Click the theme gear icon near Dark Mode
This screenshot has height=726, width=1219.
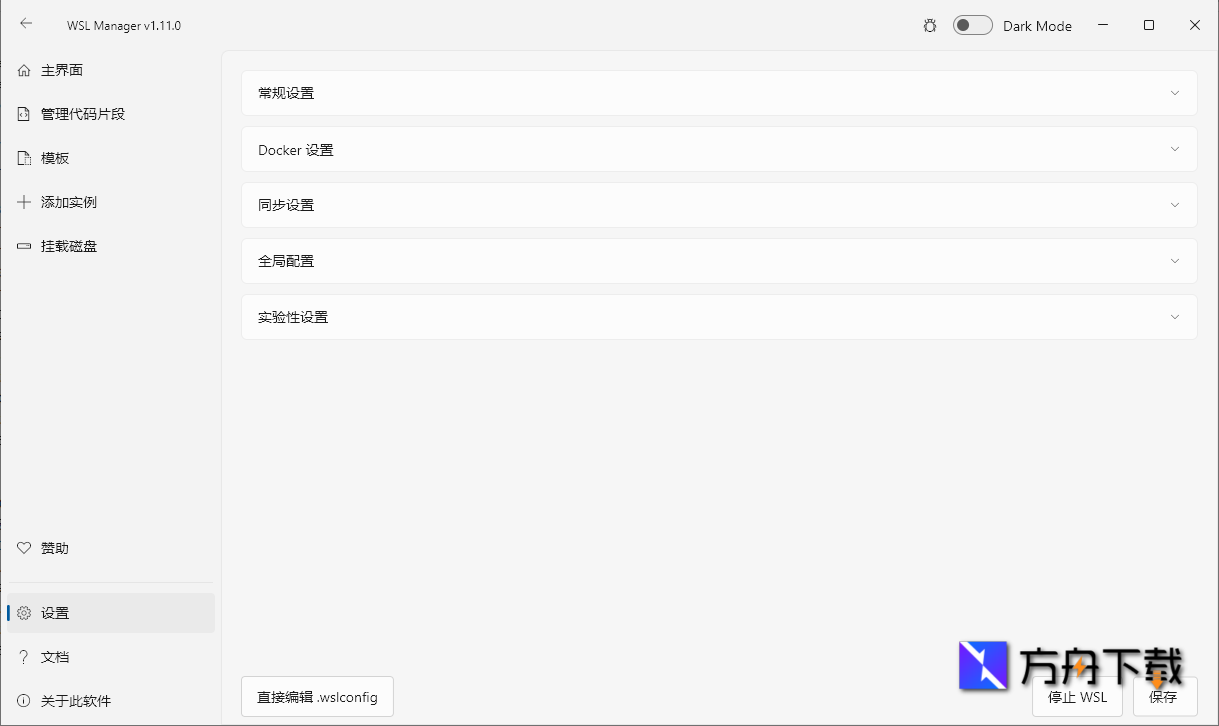929,25
